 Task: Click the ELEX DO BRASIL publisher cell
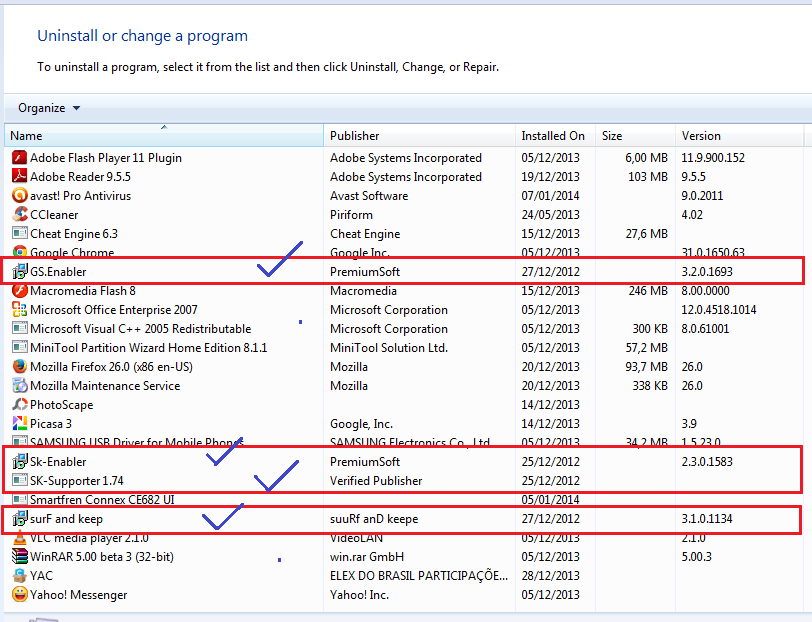pyautogui.click(x=419, y=575)
